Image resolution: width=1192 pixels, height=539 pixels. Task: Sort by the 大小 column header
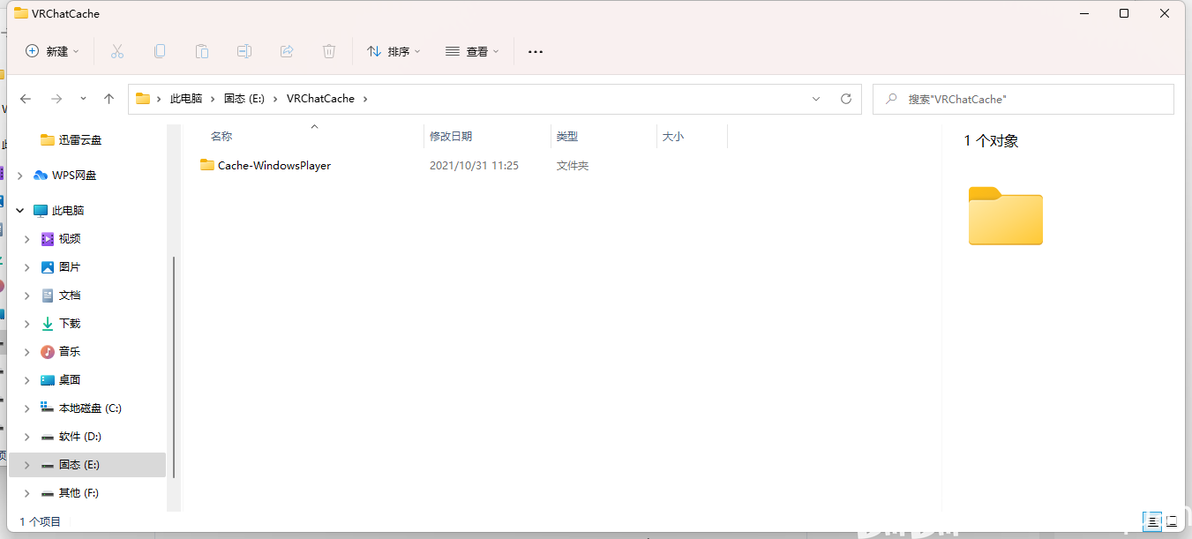click(673, 136)
